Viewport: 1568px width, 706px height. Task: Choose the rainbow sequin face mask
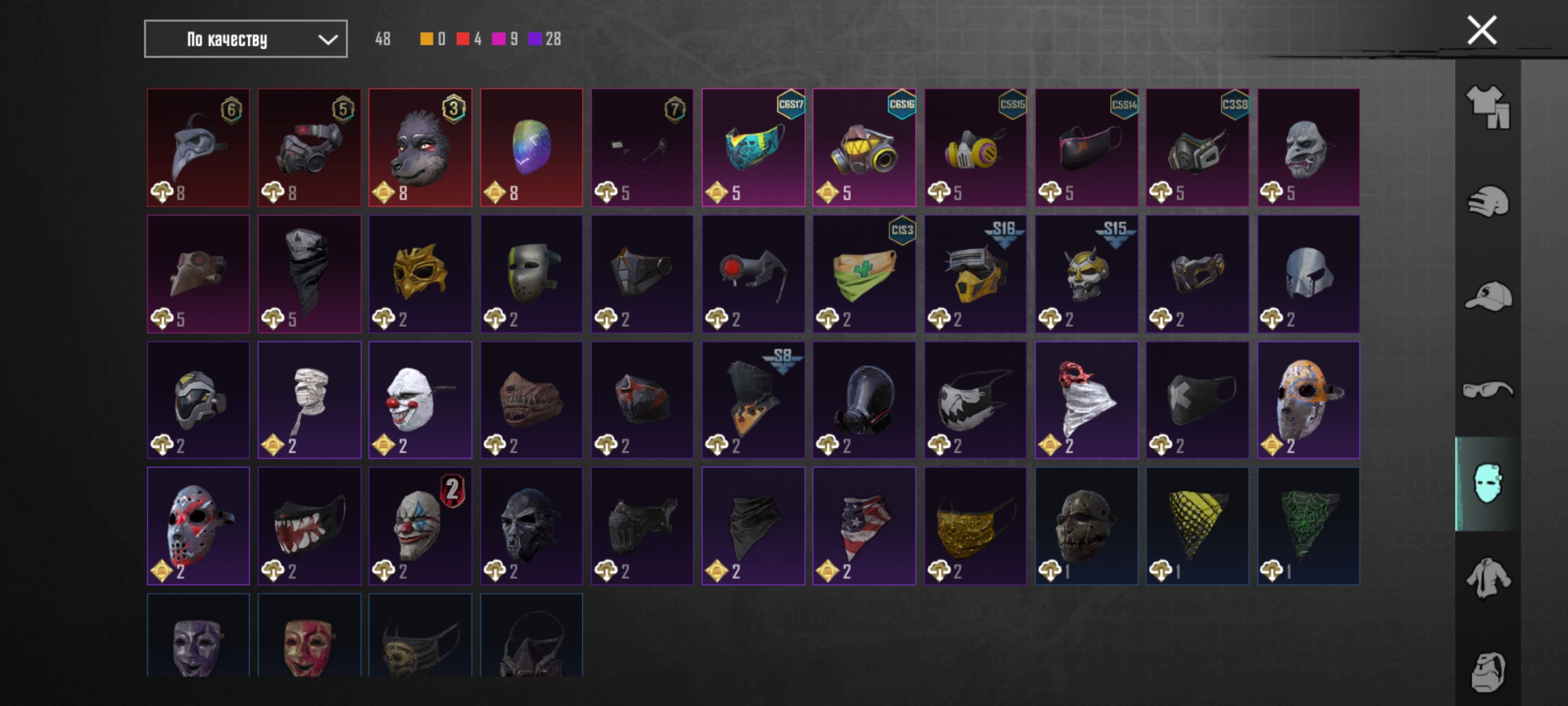(531, 148)
